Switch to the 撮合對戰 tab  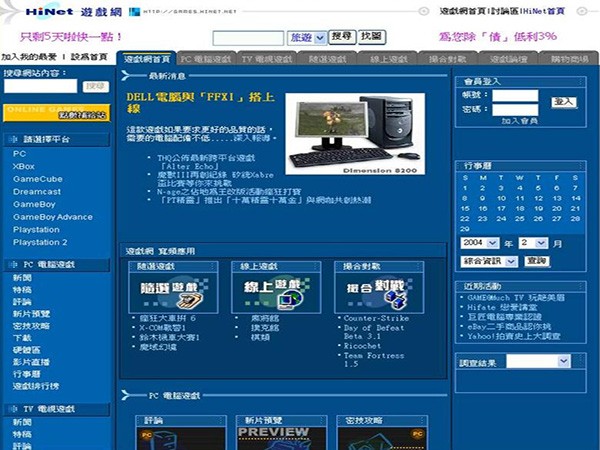[x=448, y=59]
